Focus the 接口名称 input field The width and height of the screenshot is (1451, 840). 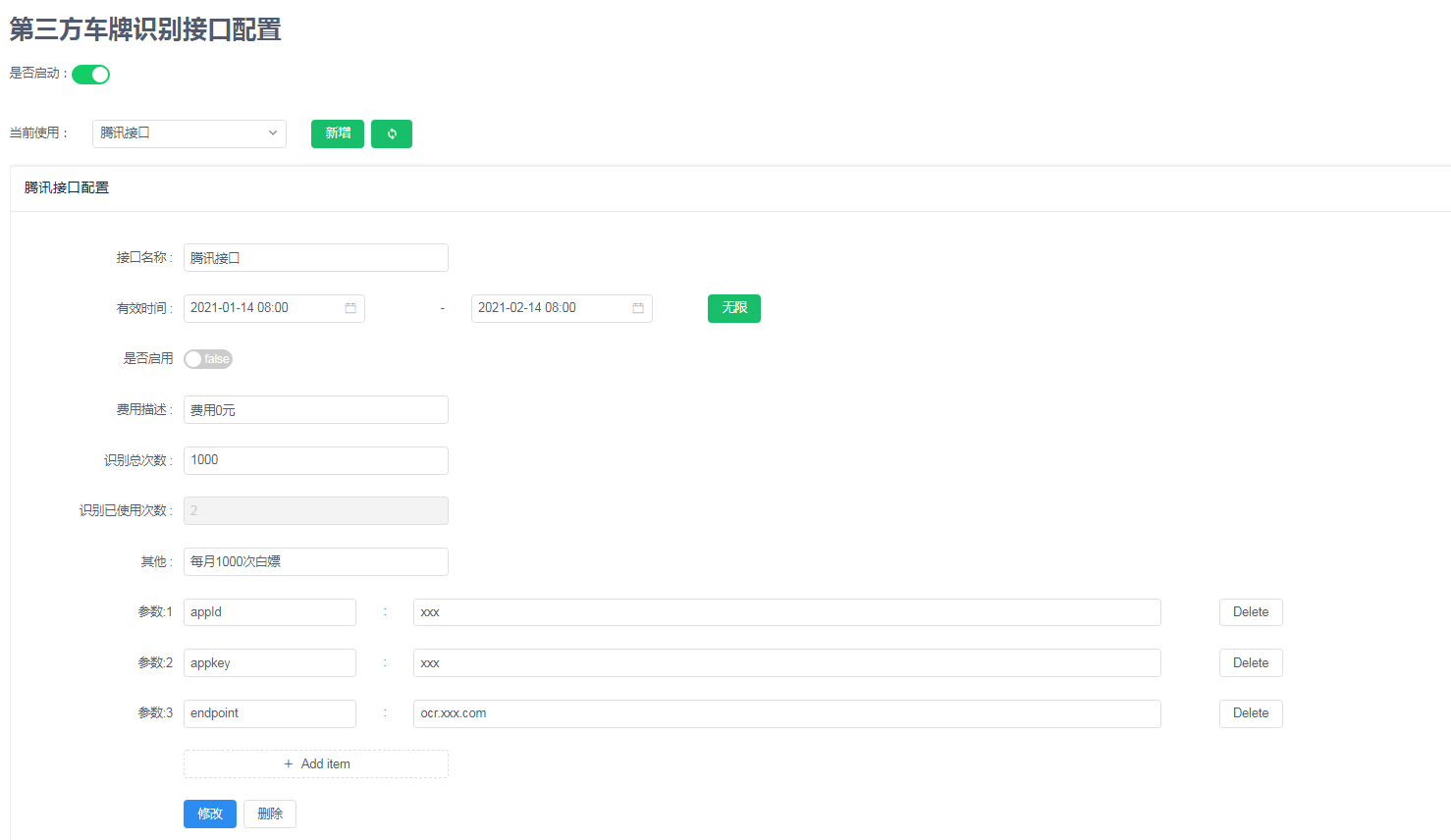tap(316, 258)
